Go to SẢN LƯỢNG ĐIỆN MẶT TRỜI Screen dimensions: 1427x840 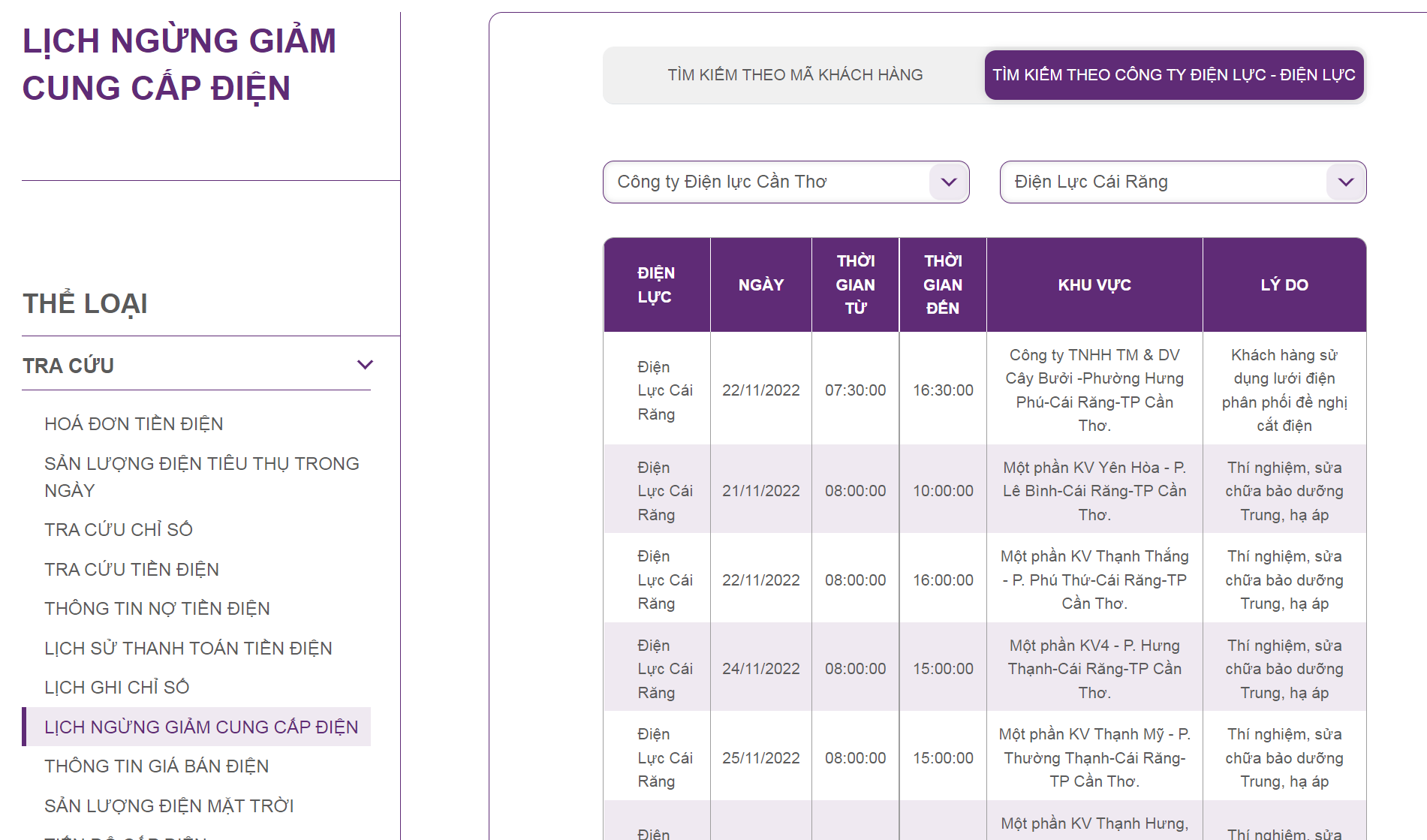pyautogui.click(x=169, y=806)
